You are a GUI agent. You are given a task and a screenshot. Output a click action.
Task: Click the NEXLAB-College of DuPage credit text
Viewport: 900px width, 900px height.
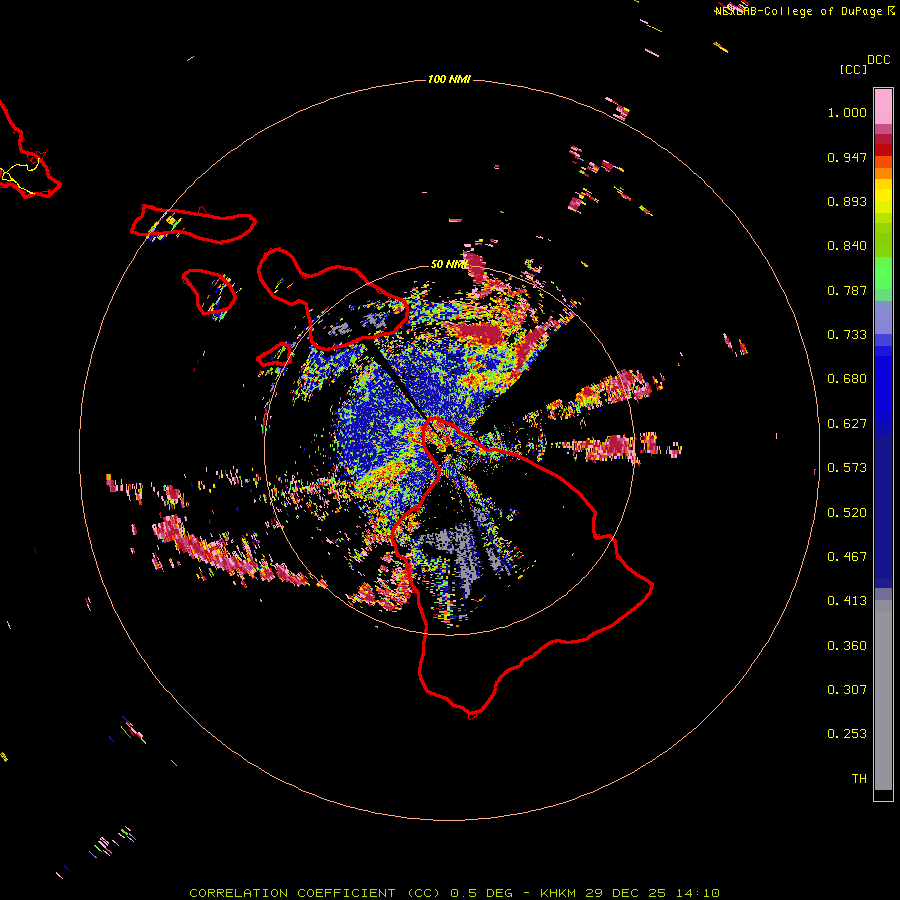pyautogui.click(x=798, y=11)
